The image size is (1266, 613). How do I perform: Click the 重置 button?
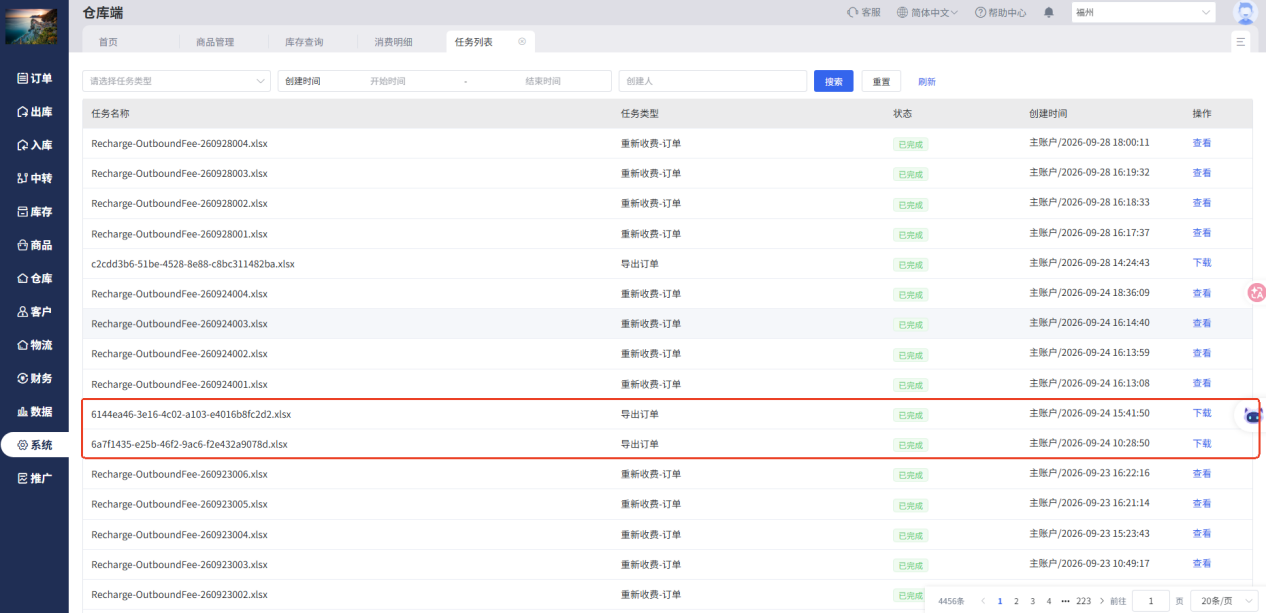[x=881, y=81]
